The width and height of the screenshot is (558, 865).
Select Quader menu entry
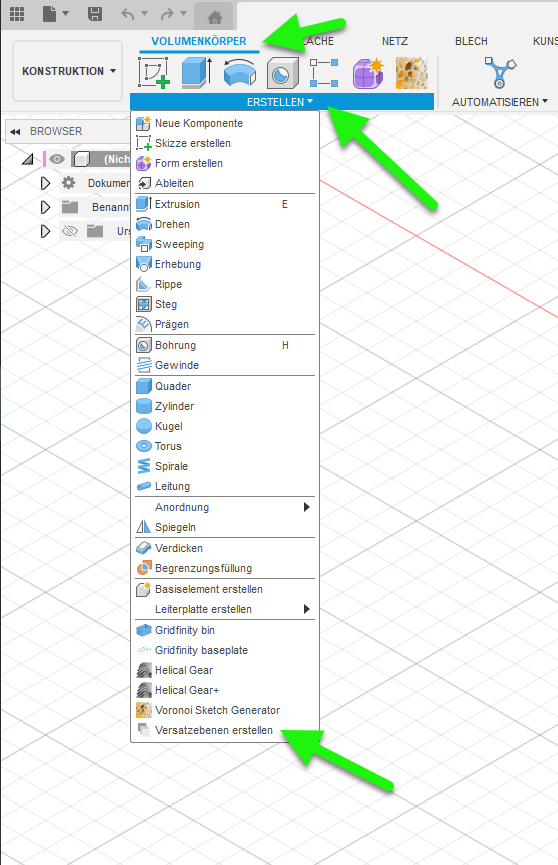225,386
